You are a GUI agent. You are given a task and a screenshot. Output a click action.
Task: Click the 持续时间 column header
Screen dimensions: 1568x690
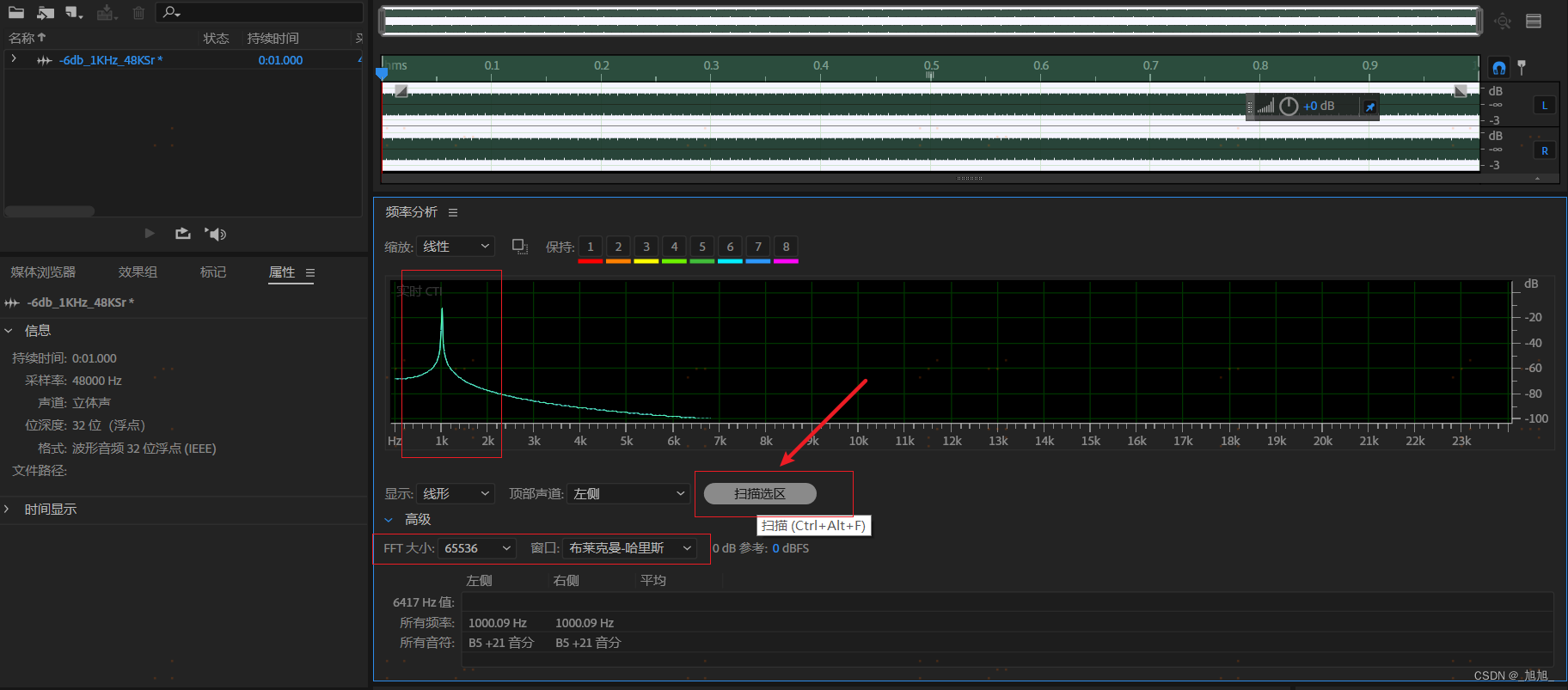coord(273,38)
